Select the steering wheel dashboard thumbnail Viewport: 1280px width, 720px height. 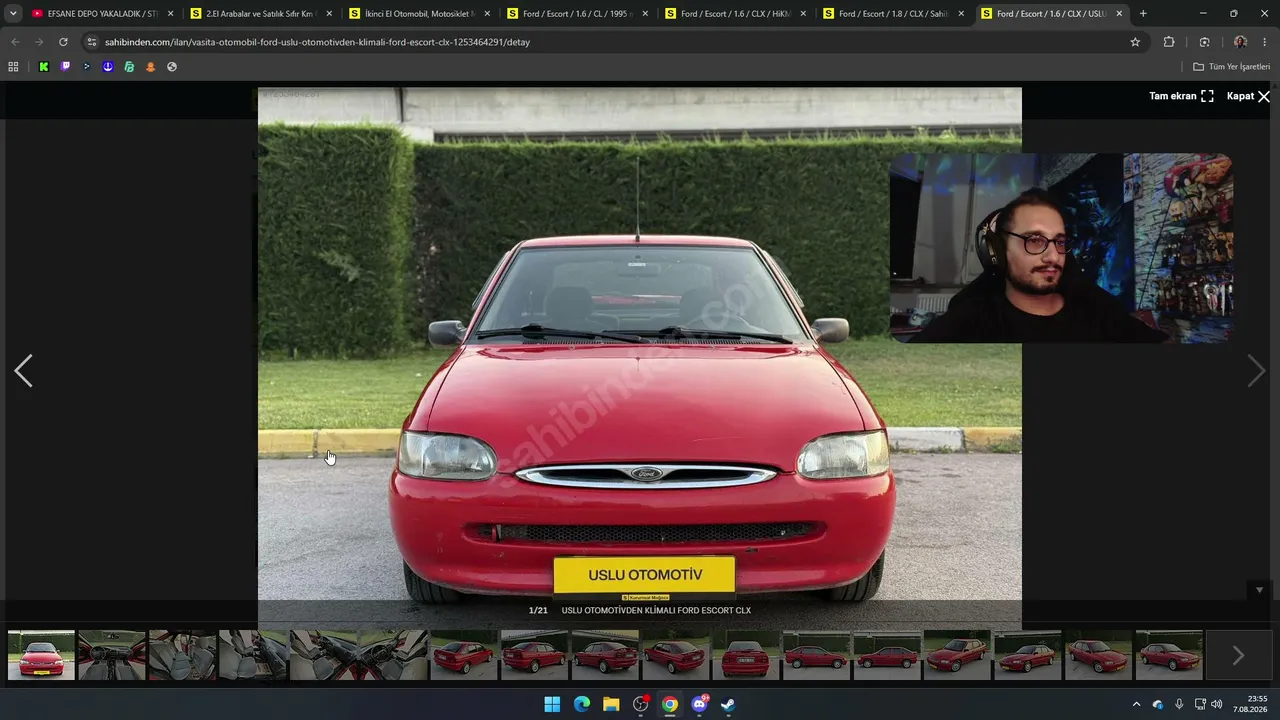coord(112,655)
